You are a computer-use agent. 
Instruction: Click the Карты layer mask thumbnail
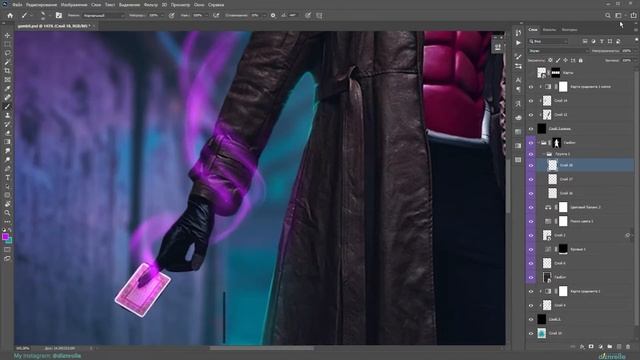click(x=556, y=73)
